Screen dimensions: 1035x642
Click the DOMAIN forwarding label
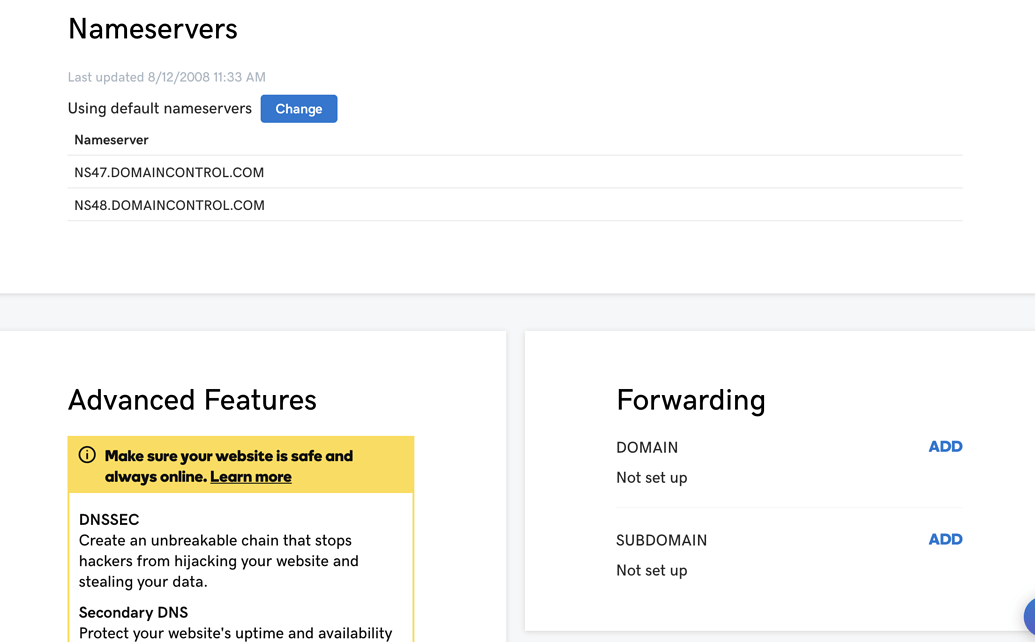[647, 448]
